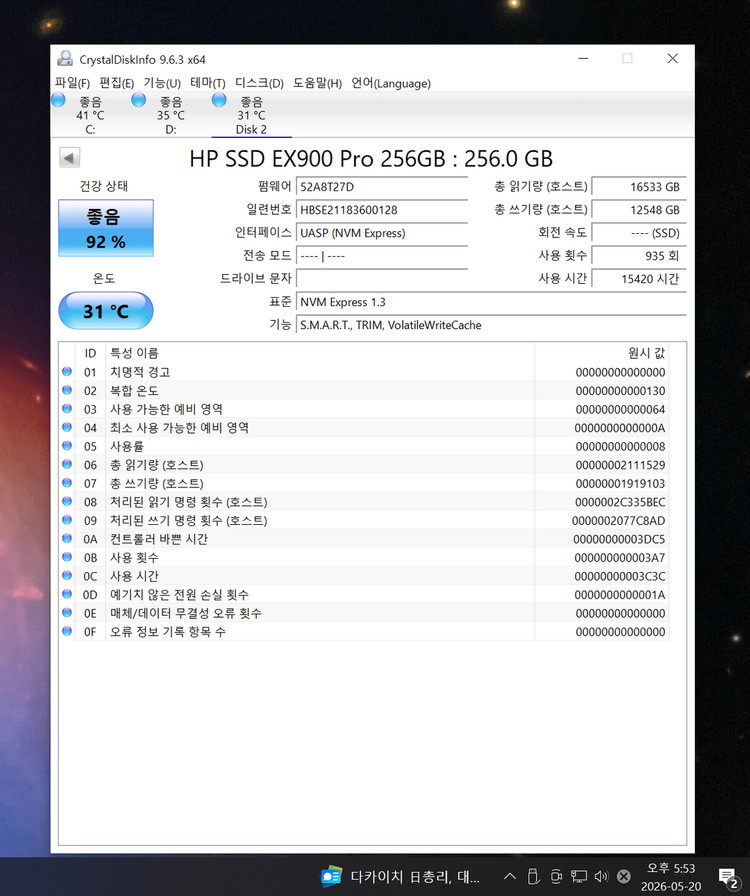
Task: Open the 기능(U) menu
Action: tap(162, 83)
